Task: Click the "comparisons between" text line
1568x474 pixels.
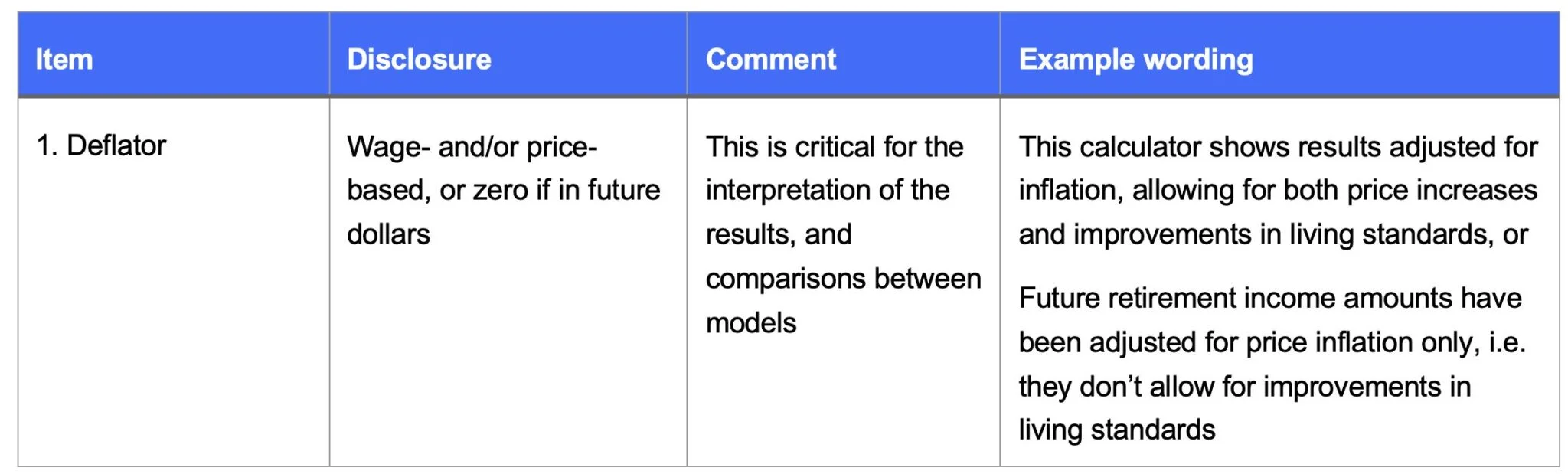Action: click(843, 279)
